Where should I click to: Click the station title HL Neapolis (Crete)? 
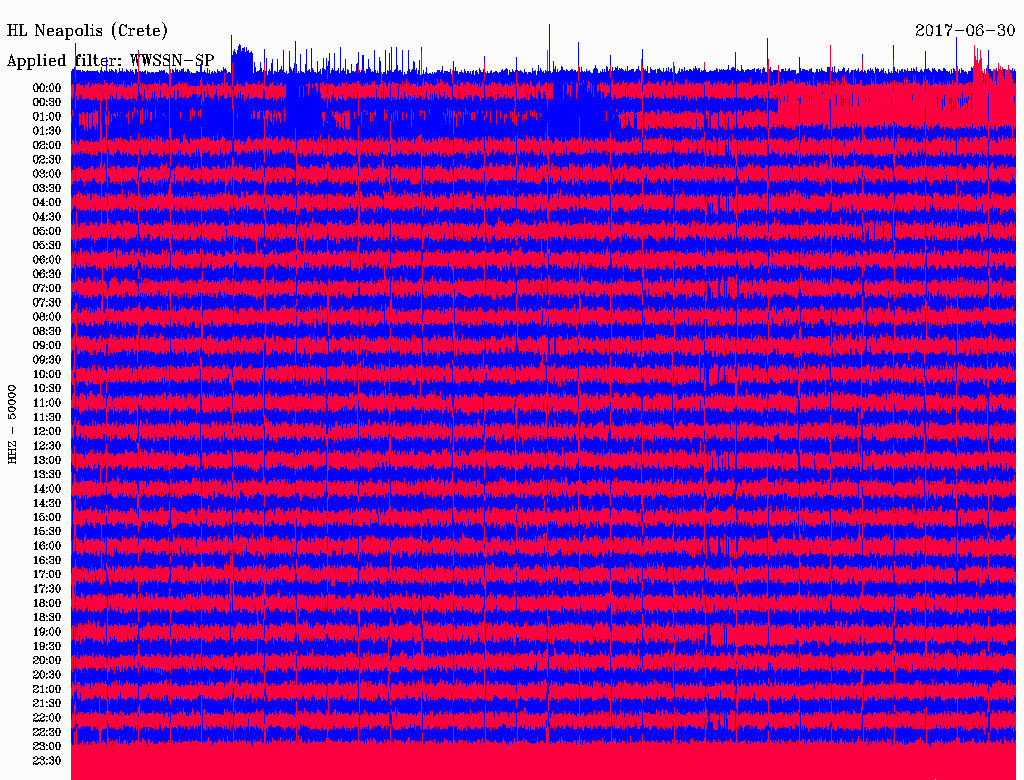88,30
